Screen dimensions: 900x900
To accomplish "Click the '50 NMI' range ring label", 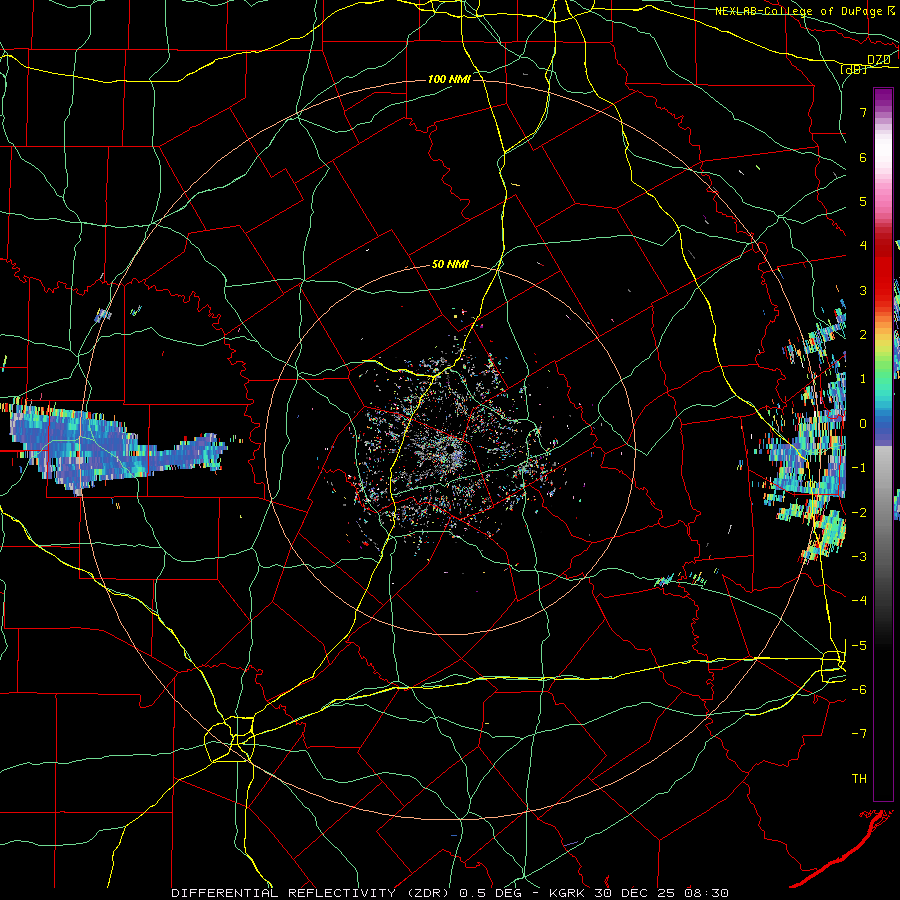I will point(450,265).
